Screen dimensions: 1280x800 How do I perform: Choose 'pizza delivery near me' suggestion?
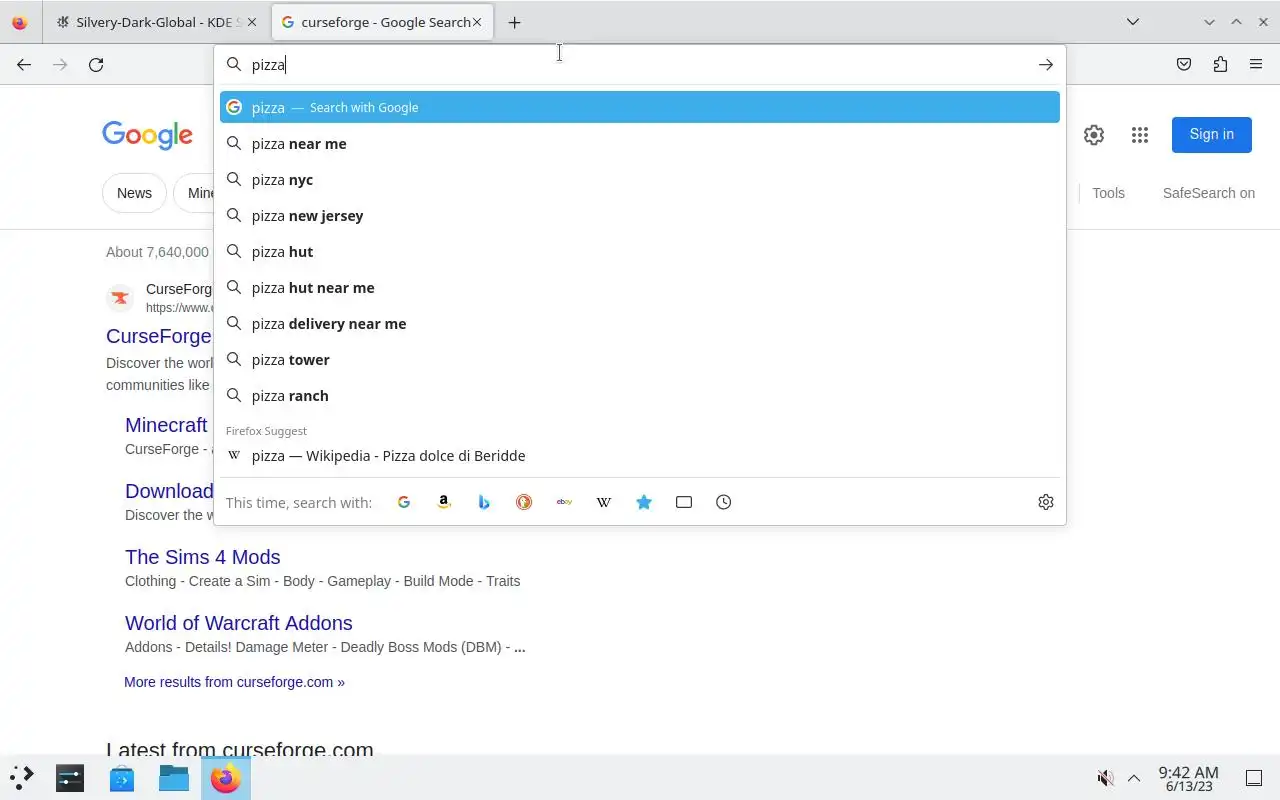pos(640,323)
